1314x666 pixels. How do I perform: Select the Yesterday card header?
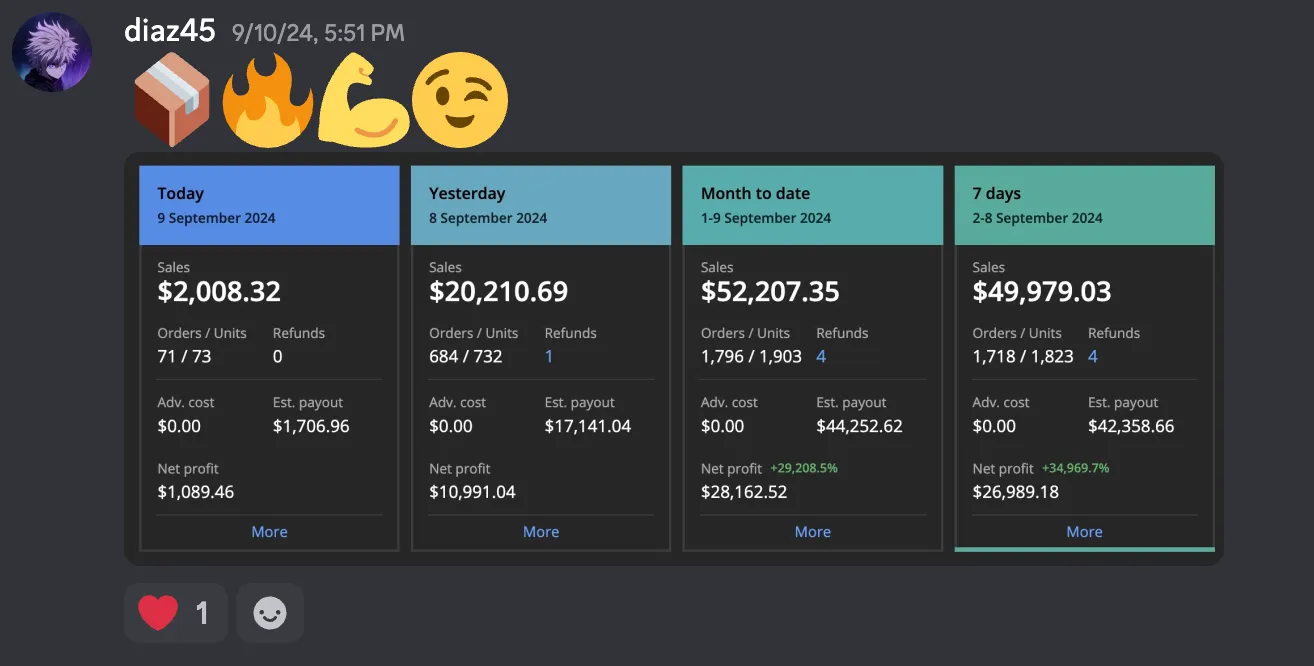(x=541, y=205)
